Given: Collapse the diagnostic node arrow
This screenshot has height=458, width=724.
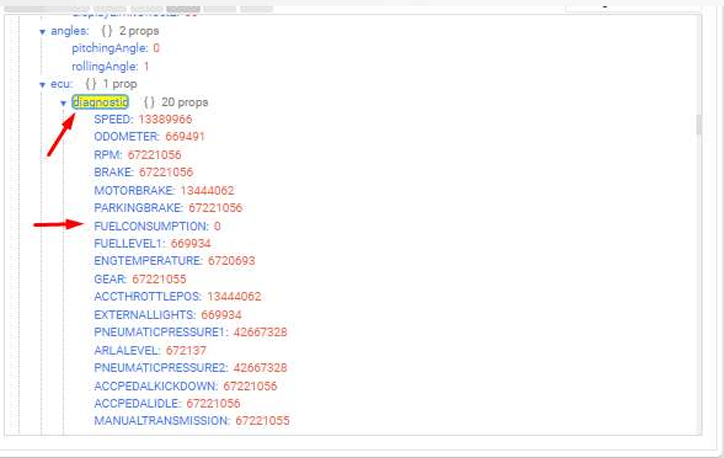Looking at the screenshot, I should point(64,102).
